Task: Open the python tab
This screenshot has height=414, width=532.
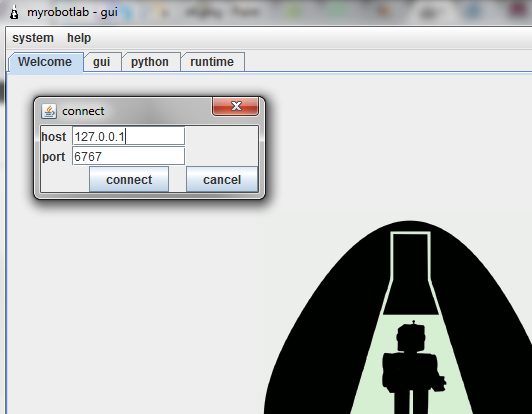Action: pyautogui.click(x=151, y=62)
